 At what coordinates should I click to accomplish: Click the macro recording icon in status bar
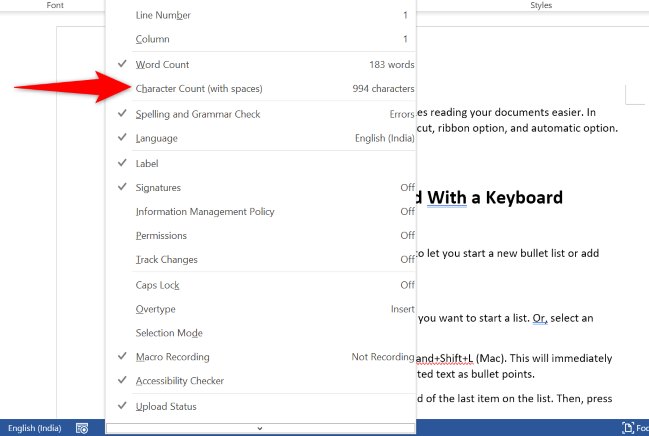click(x=82, y=428)
